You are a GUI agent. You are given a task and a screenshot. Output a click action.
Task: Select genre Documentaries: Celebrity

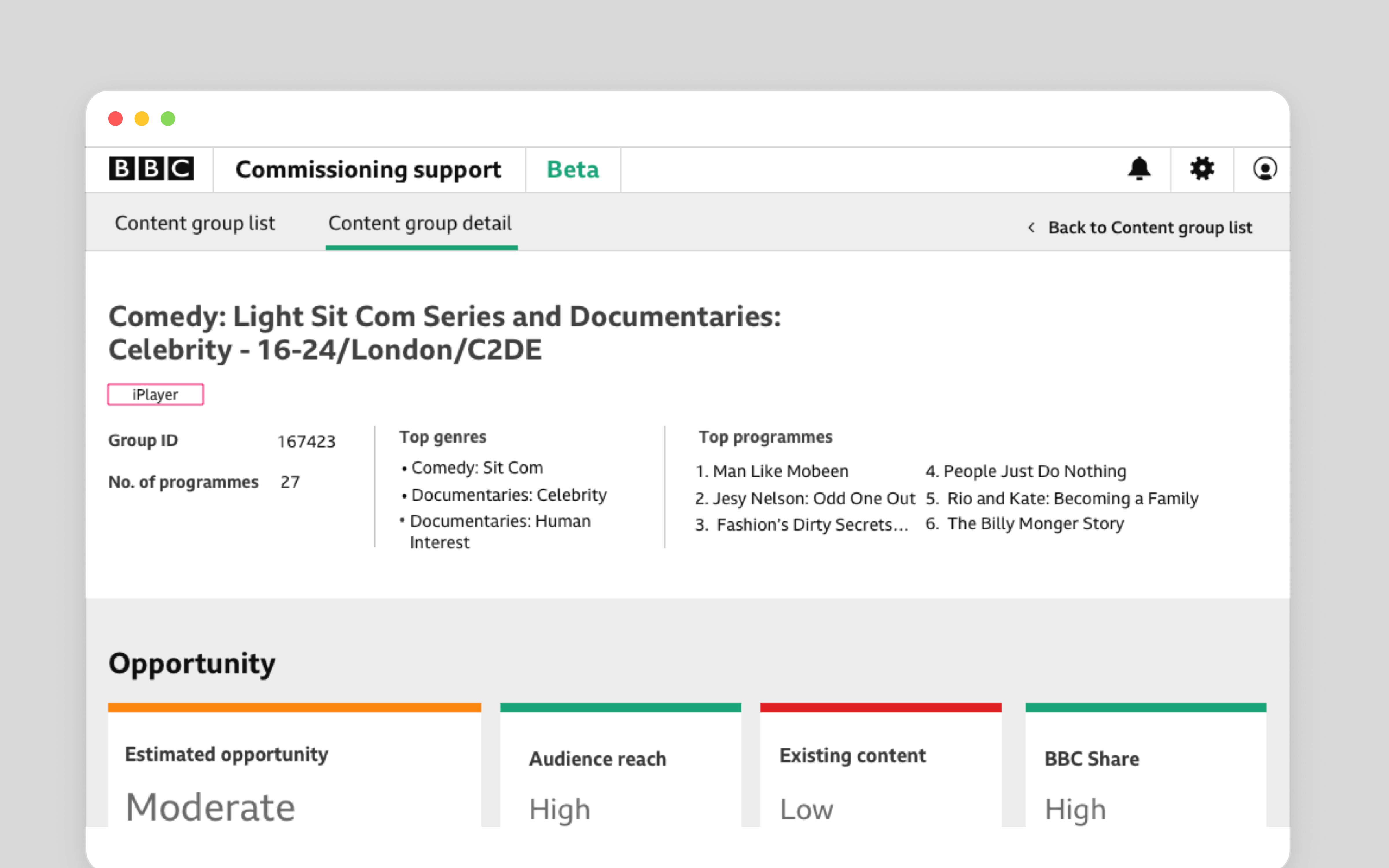(509, 495)
